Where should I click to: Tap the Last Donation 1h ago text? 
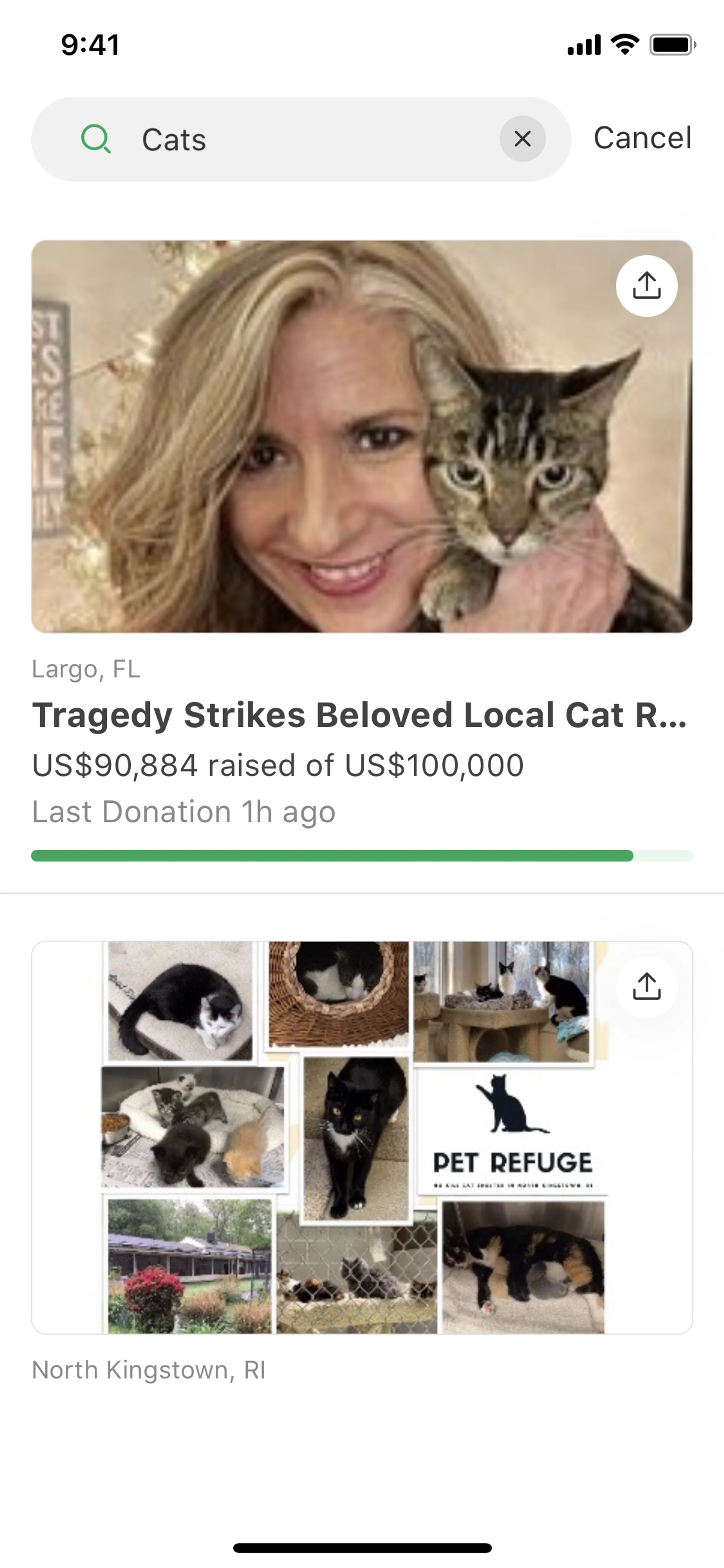(183, 812)
